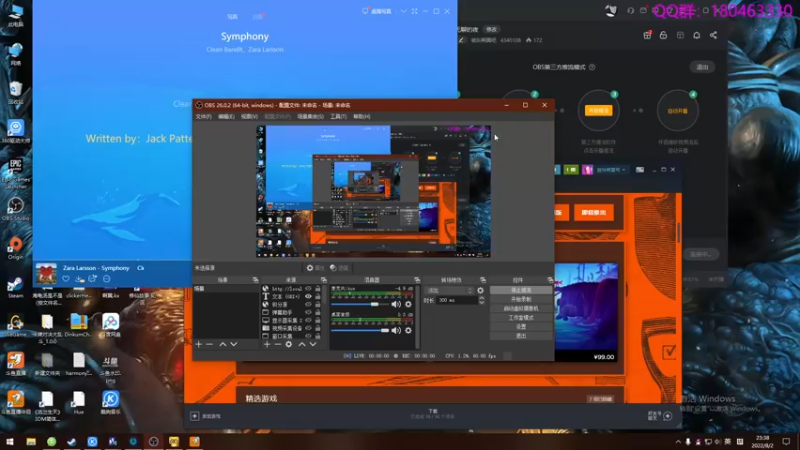Open Settings from OBS controls
Image resolution: width=800 pixels, height=450 pixels.
521,327
